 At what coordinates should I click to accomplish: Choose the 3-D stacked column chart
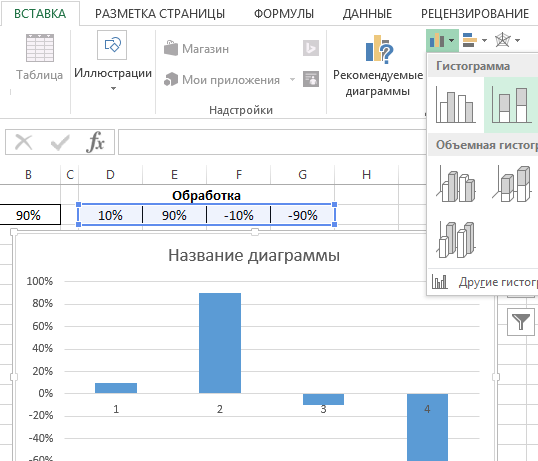[512, 184]
